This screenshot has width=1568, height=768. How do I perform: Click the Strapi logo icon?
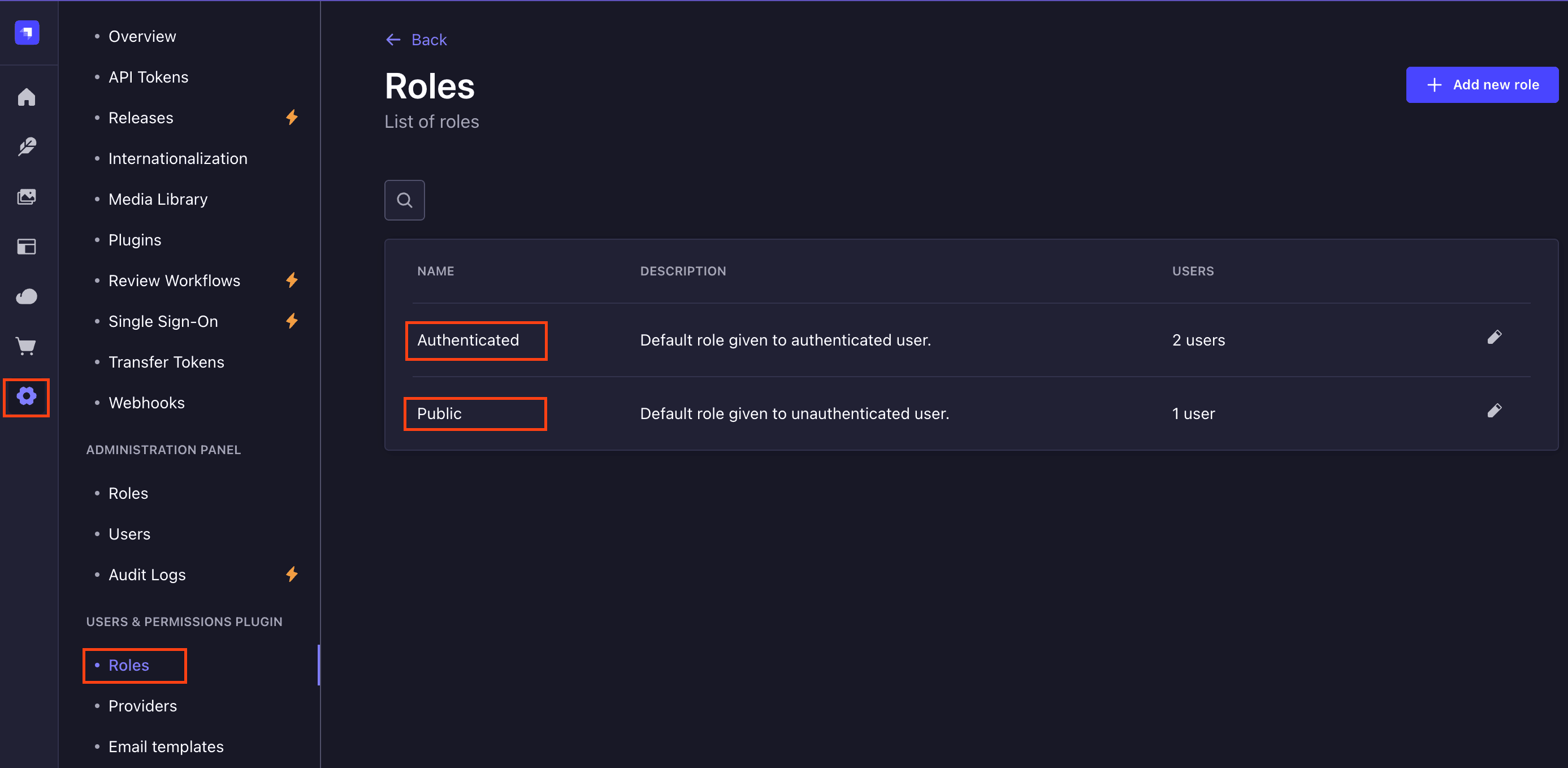tap(27, 32)
